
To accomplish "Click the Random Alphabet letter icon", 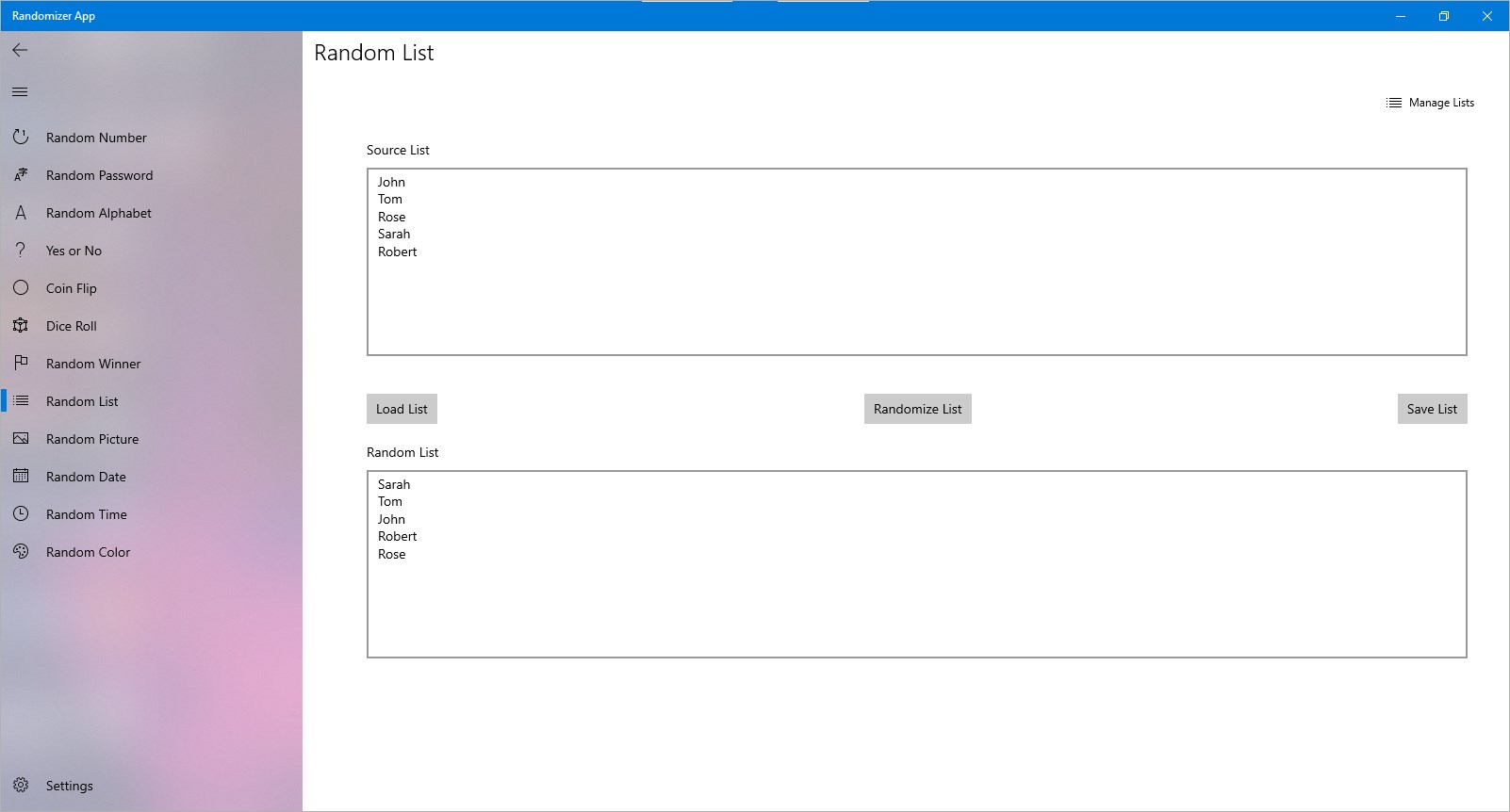I will (21, 213).
